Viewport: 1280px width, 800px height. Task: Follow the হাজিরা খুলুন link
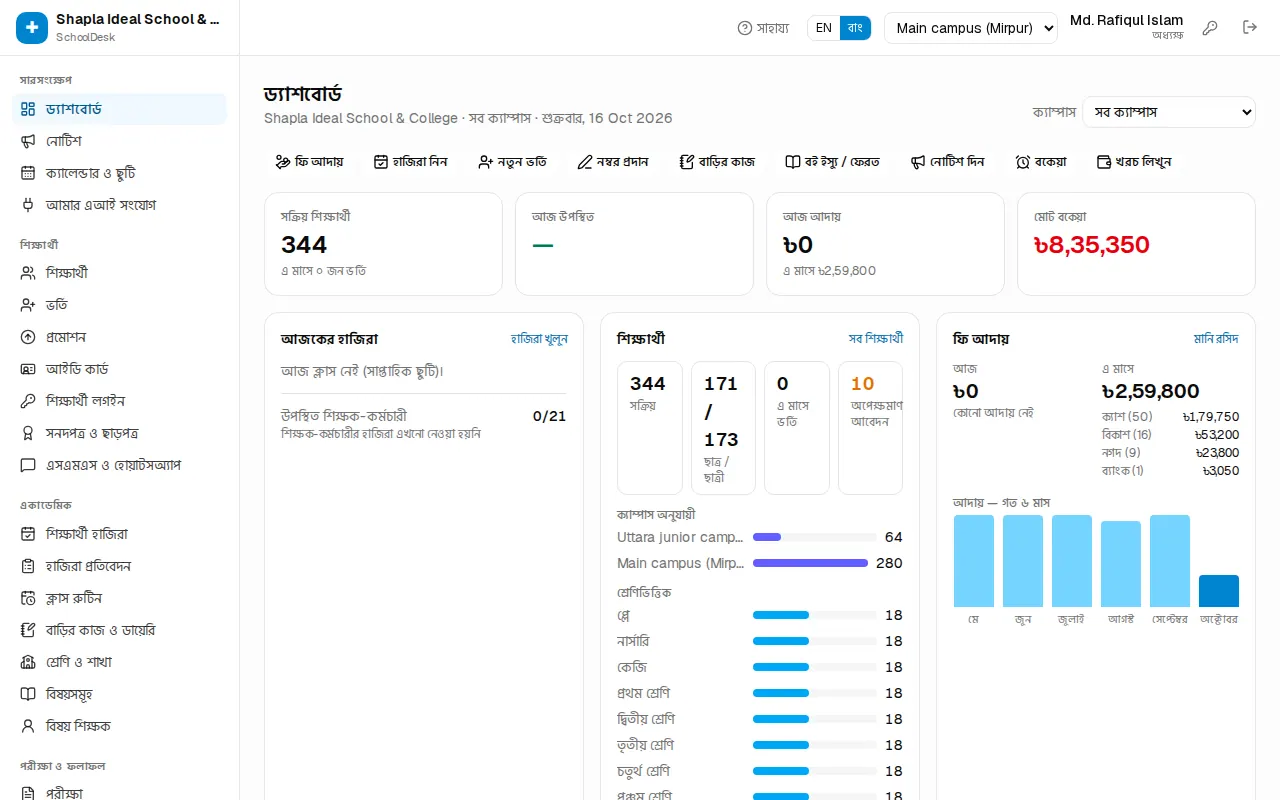(539, 339)
